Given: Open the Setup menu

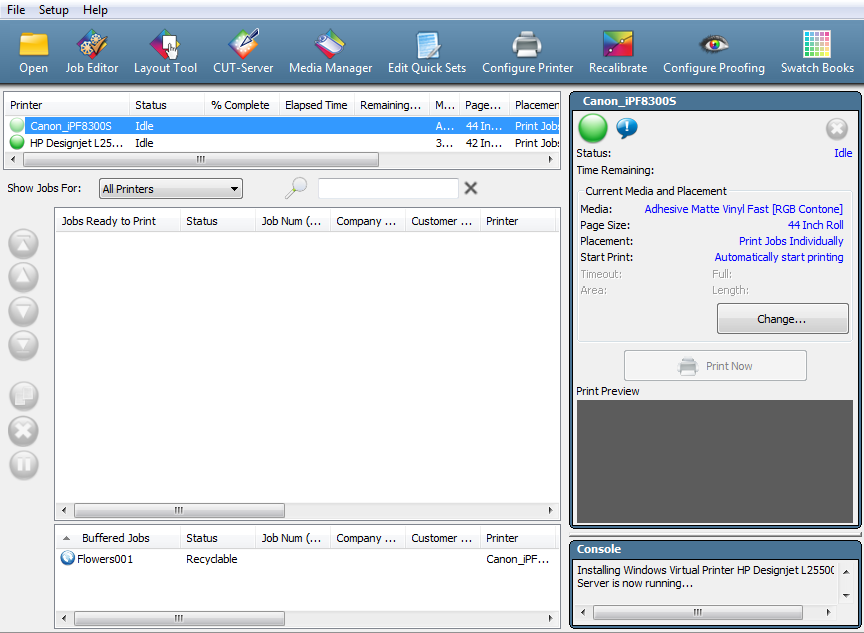Looking at the screenshot, I should click(54, 10).
